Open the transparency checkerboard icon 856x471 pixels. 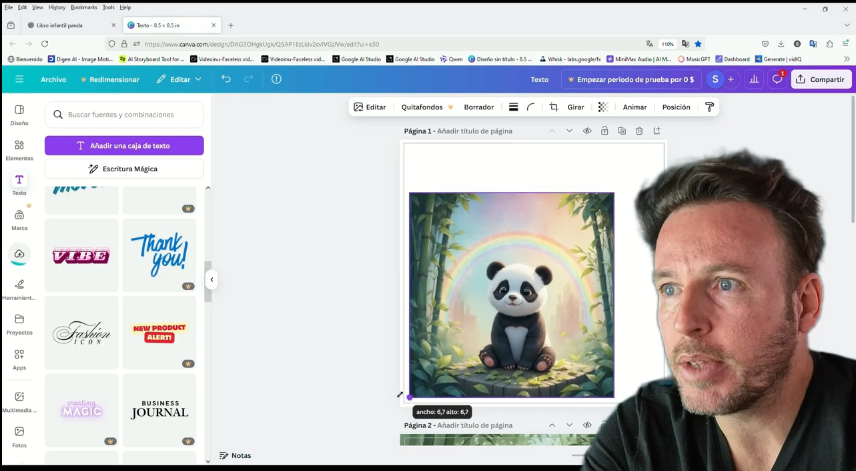tap(603, 107)
